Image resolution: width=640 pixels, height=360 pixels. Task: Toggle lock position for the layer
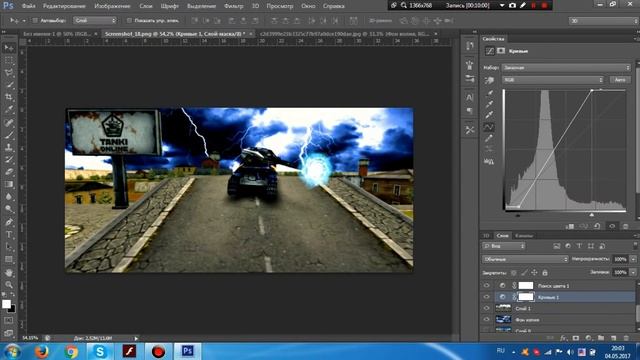(535, 272)
